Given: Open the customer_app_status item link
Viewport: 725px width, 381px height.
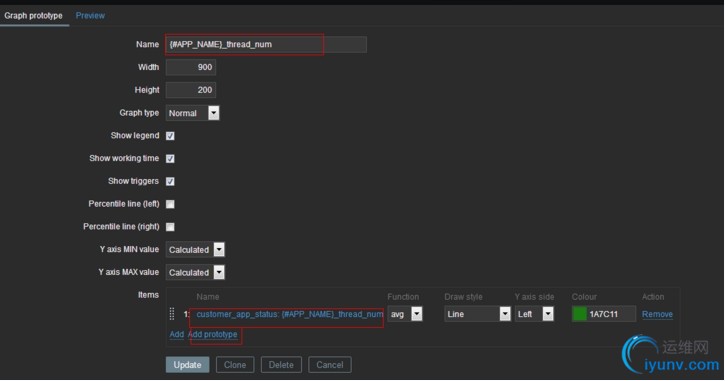Looking at the screenshot, I should coord(289,314).
